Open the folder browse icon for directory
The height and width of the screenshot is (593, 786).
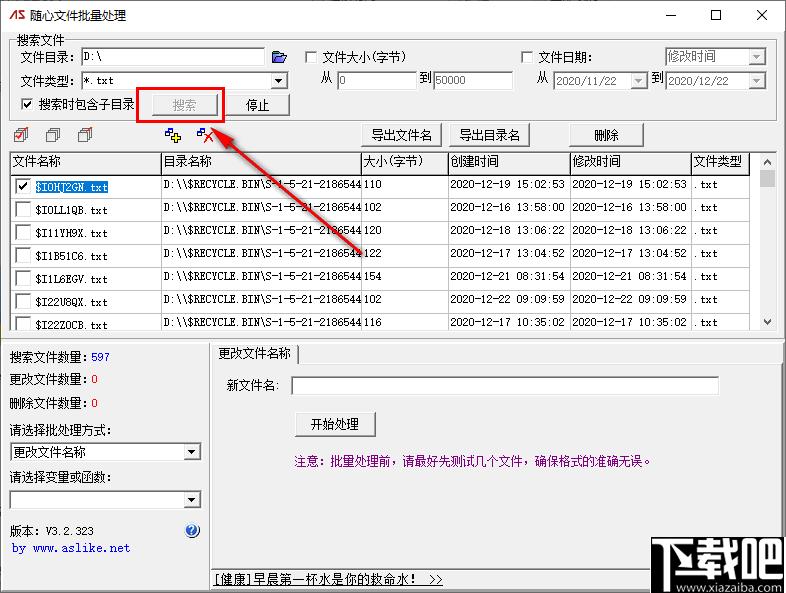click(x=279, y=57)
